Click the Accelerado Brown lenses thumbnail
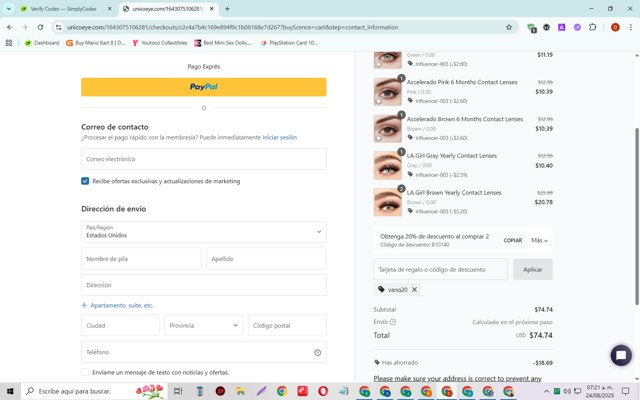This screenshot has width=640, height=400. coord(387,129)
